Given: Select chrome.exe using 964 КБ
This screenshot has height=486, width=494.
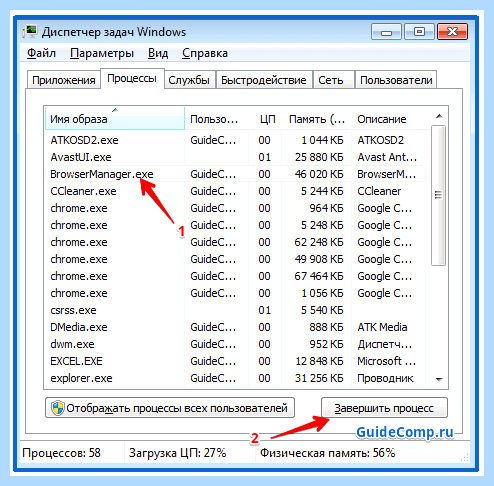Looking at the screenshot, I should [x=235, y=208].
